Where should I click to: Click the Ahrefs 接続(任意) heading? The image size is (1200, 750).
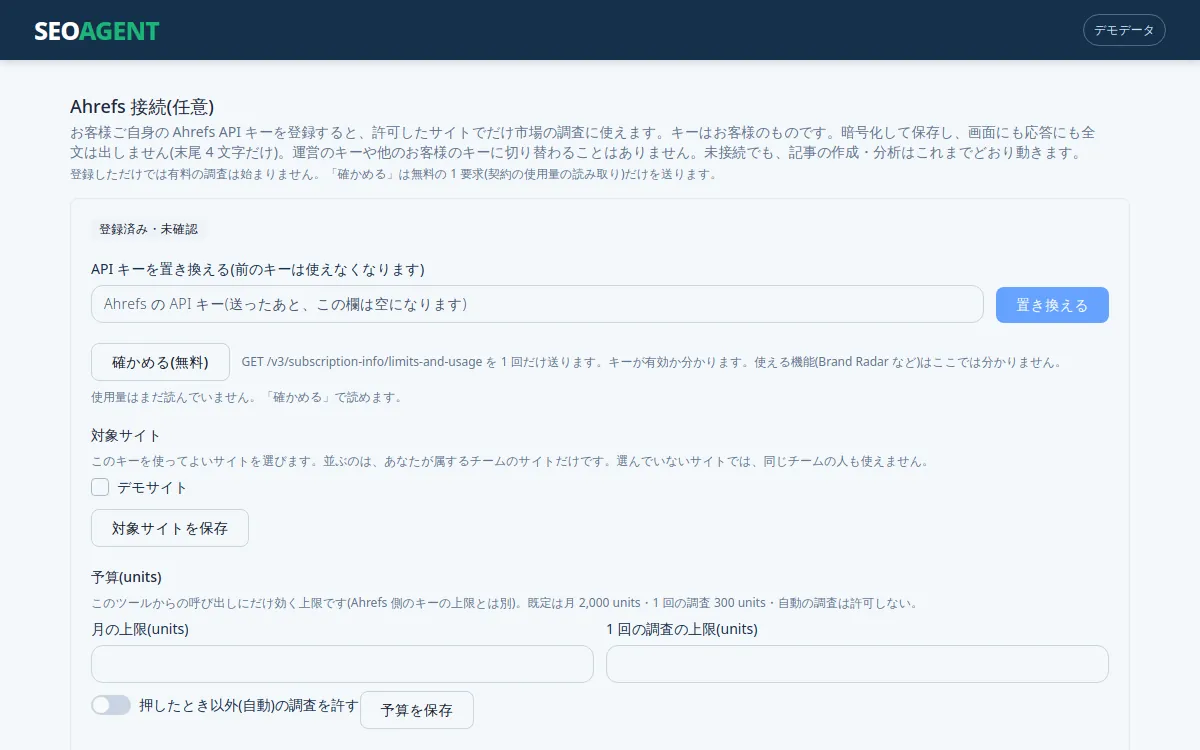142,107
